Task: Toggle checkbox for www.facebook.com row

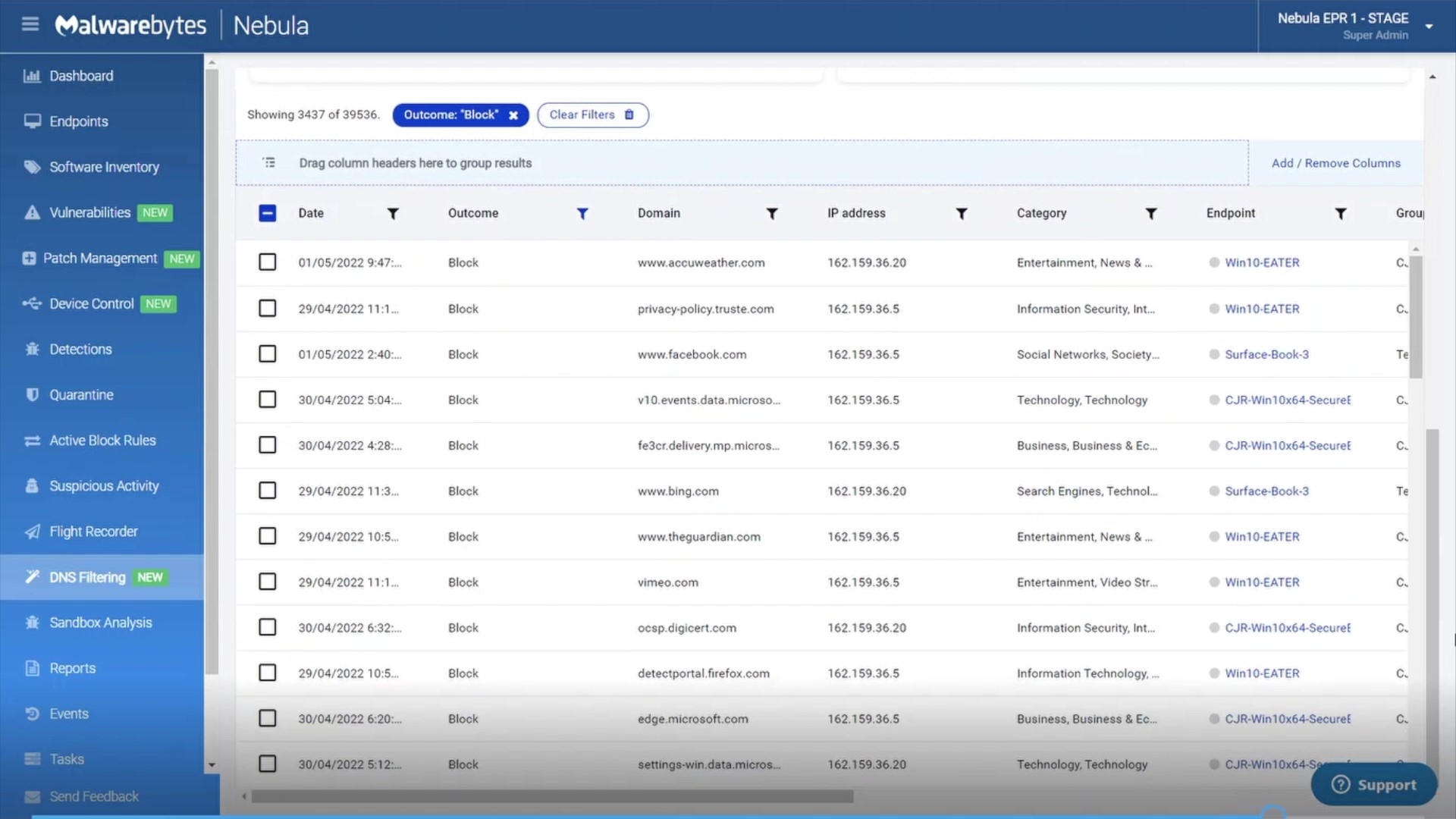Action: (x=267, y=353)
